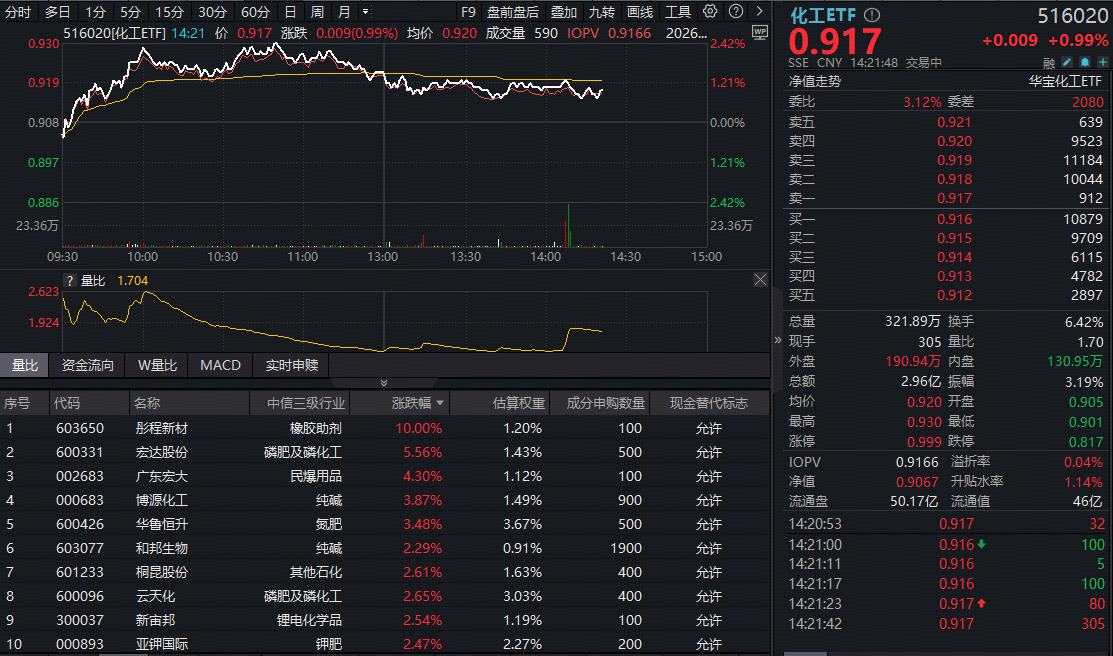Select the 画线 drawing tool
This screenshot has height=656, width=1113.
[x=639, y=12]
